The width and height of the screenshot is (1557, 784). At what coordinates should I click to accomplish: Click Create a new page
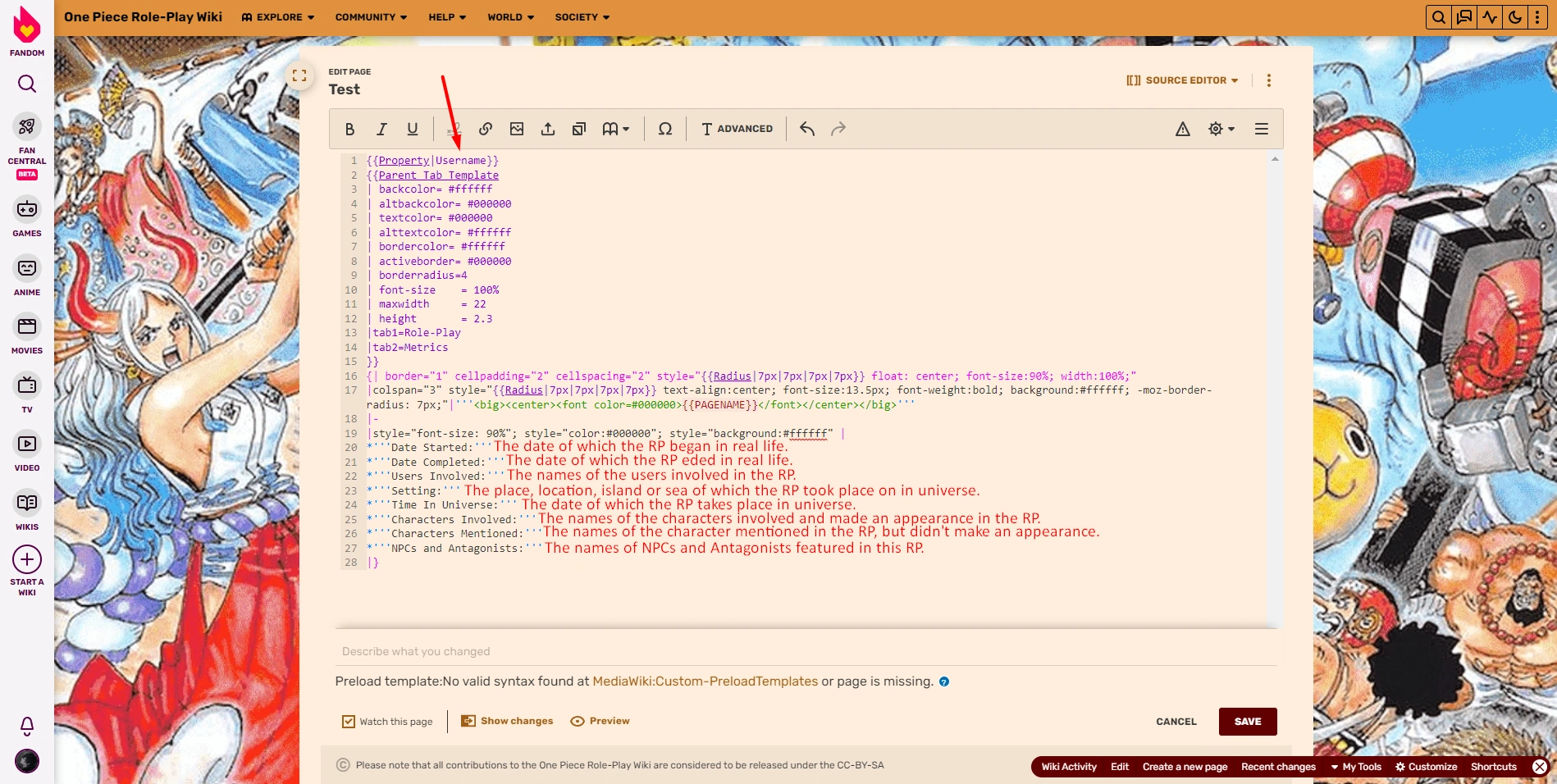click(x=1185, y=767)
